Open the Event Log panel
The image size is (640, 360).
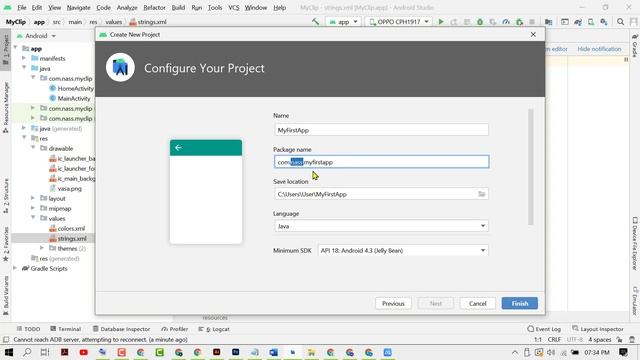[x=544, y=329]
